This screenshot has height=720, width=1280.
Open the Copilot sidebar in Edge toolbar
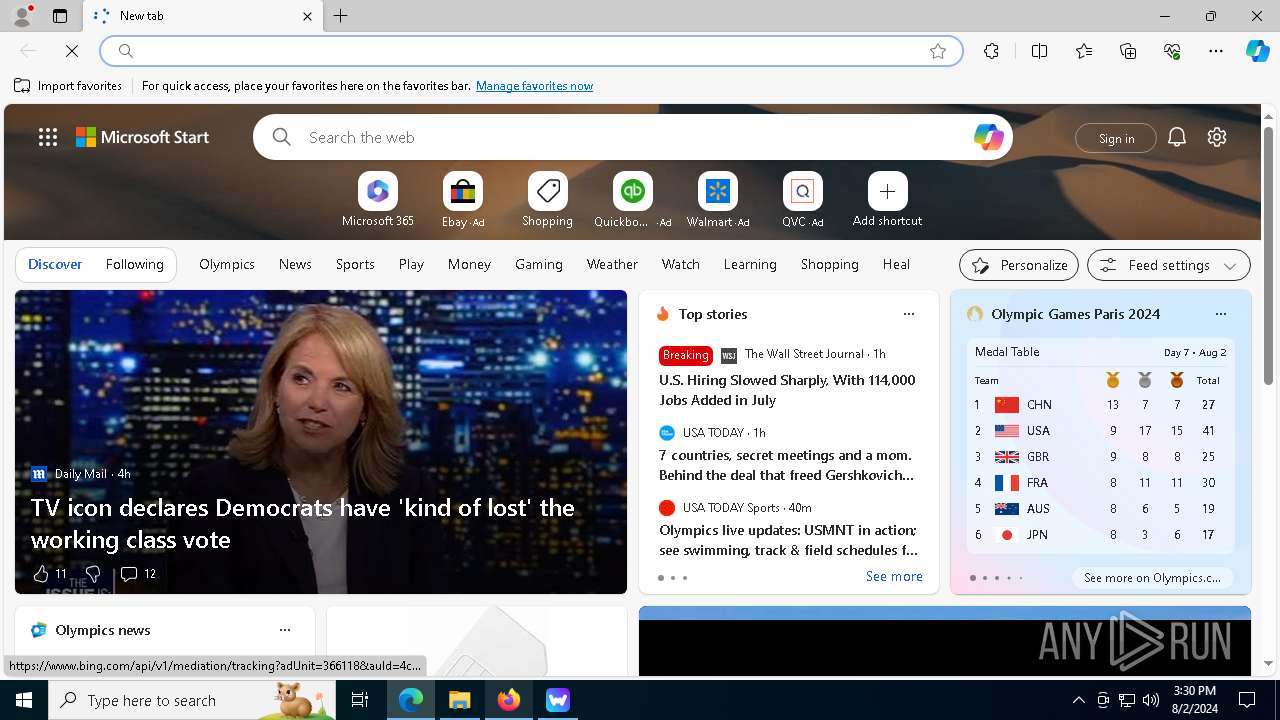pyautogui.click(x=1257, y=51)
